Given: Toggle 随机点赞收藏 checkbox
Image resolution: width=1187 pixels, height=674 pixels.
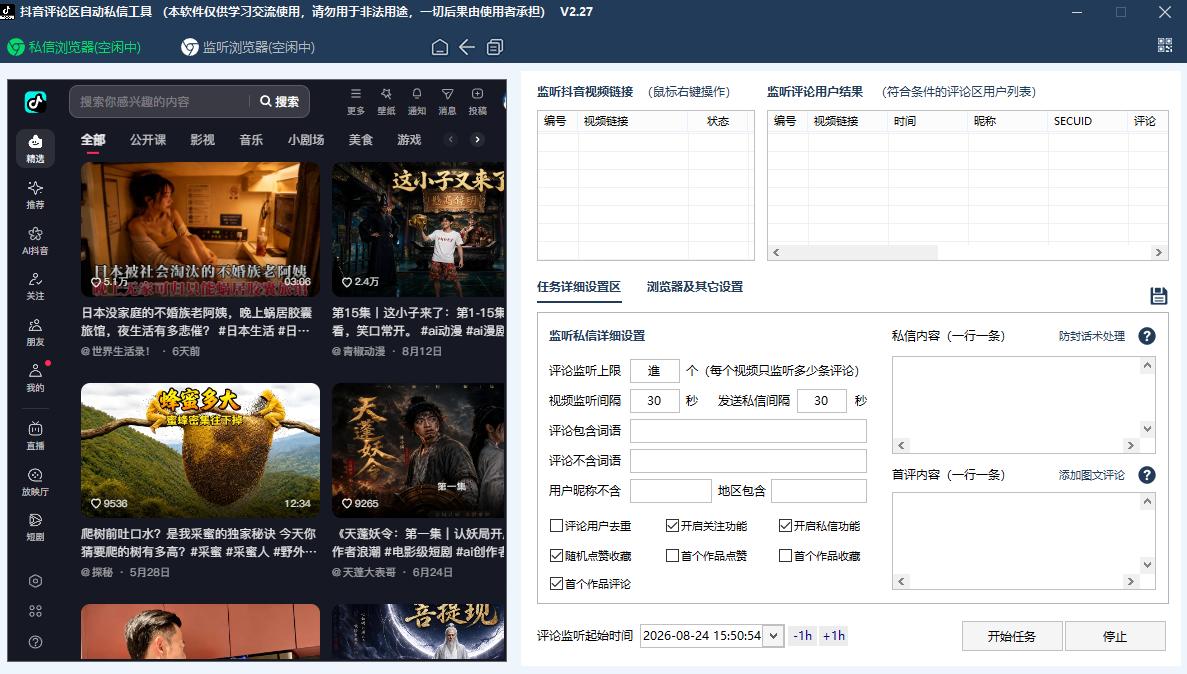Looking at the screenshot, I should [556, 555].
